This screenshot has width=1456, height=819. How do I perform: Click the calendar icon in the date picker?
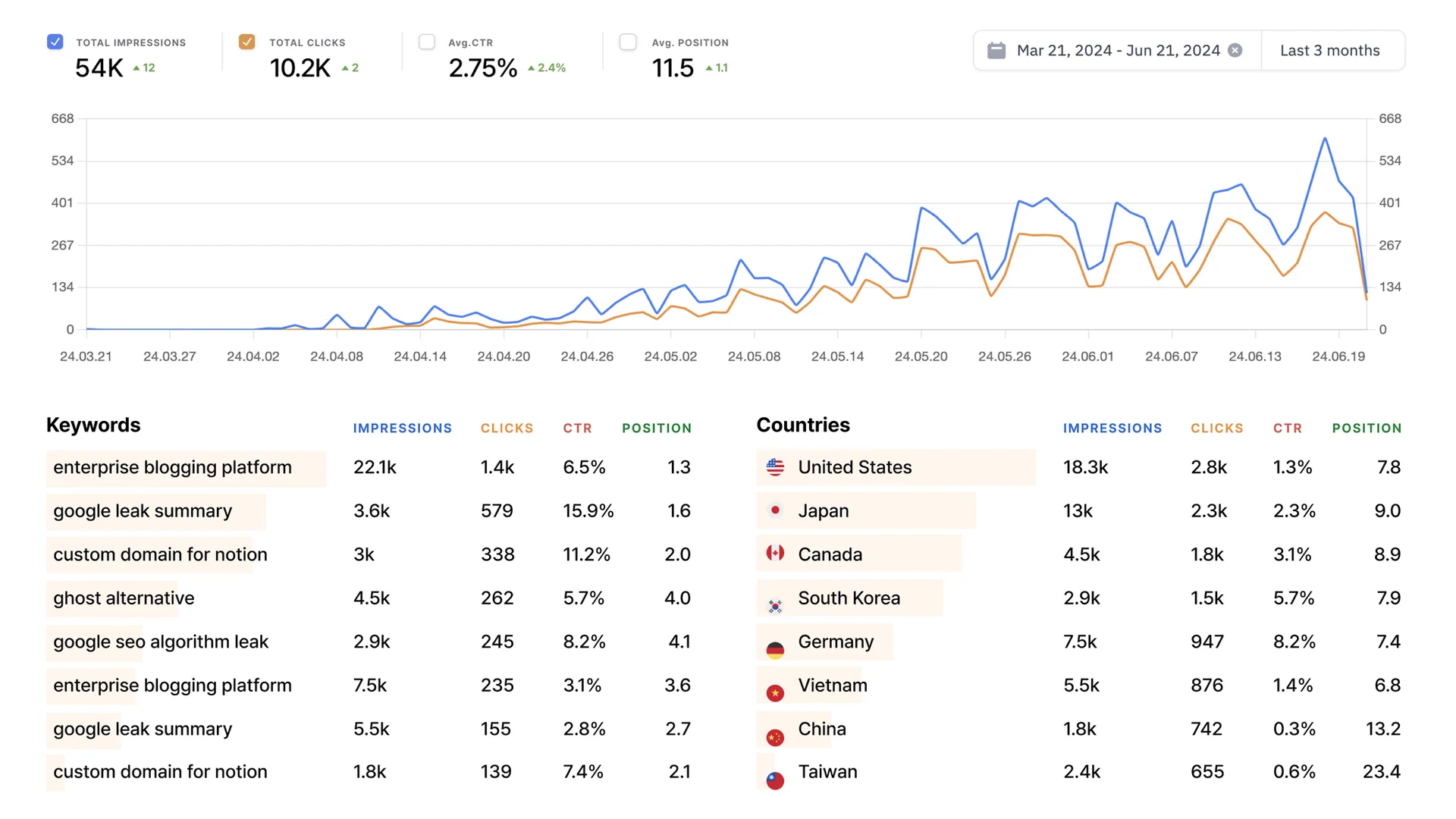(997, 49)
